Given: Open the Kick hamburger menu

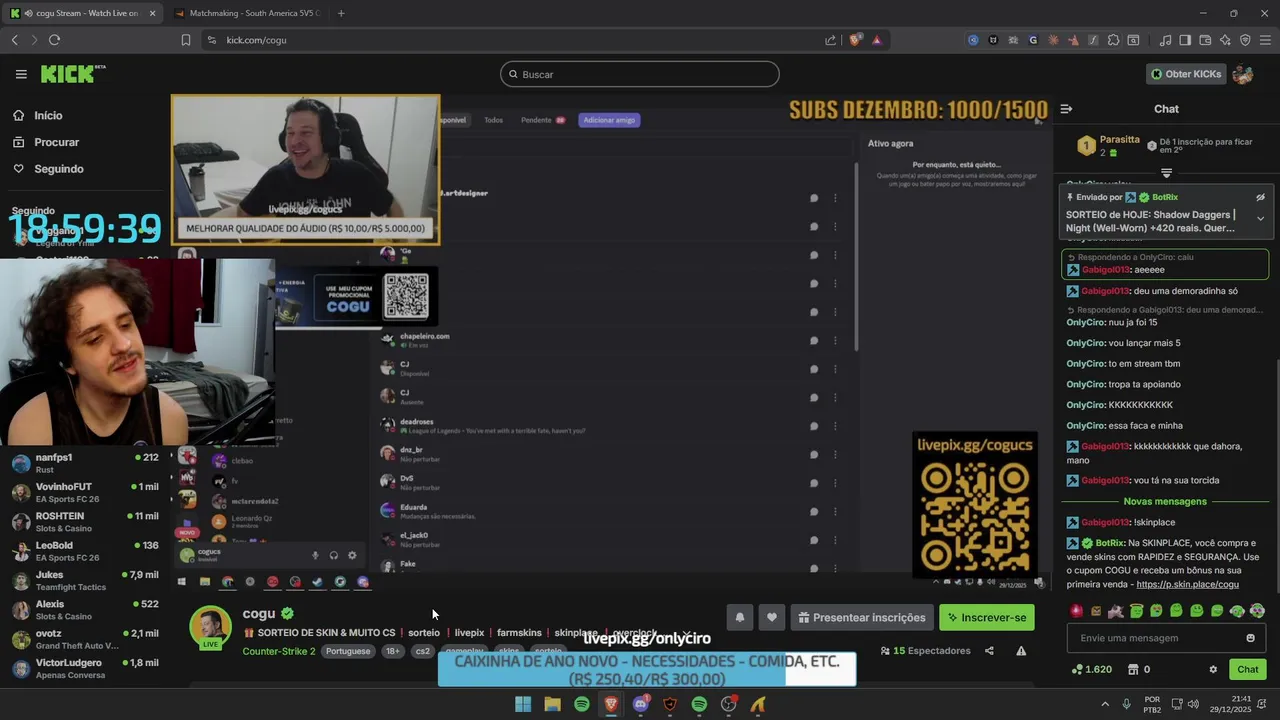Looking at the screenshot, I should tap(21, 74).
